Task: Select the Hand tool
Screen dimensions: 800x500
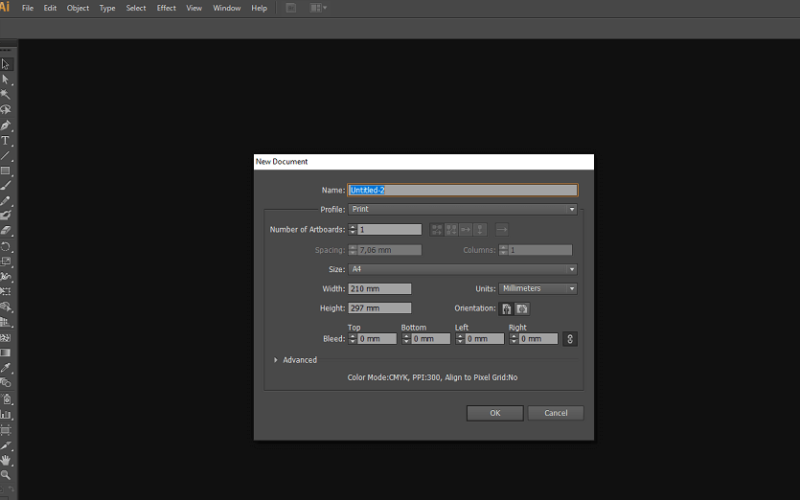Action: pyautogui.click(x=6, y=460)
